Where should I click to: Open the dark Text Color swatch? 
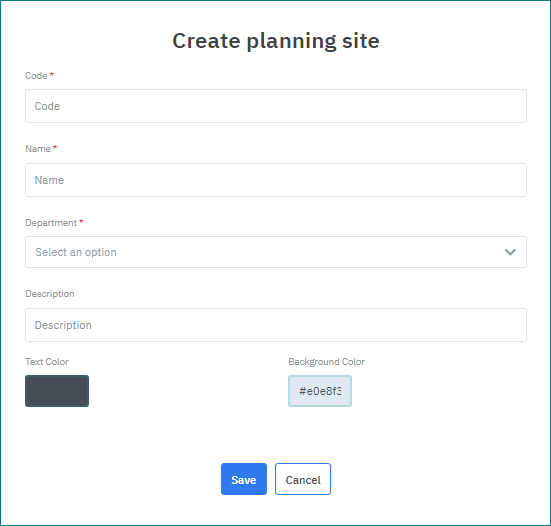pyautogui.click(x=57, y=391)
